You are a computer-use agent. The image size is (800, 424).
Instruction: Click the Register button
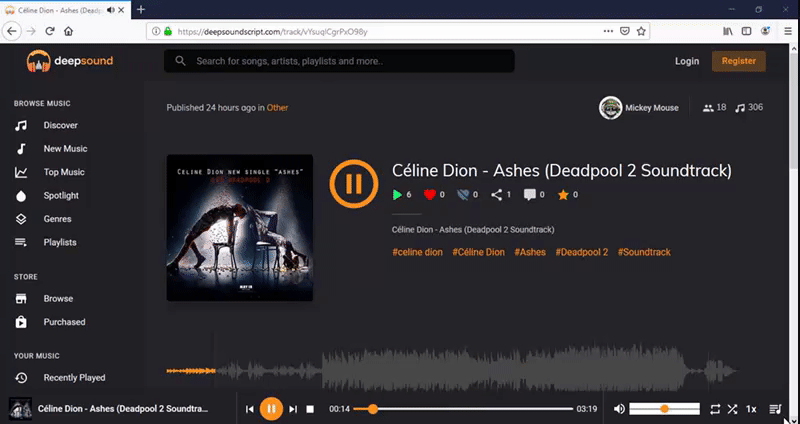pyautogui.click(x=738, y=61)
